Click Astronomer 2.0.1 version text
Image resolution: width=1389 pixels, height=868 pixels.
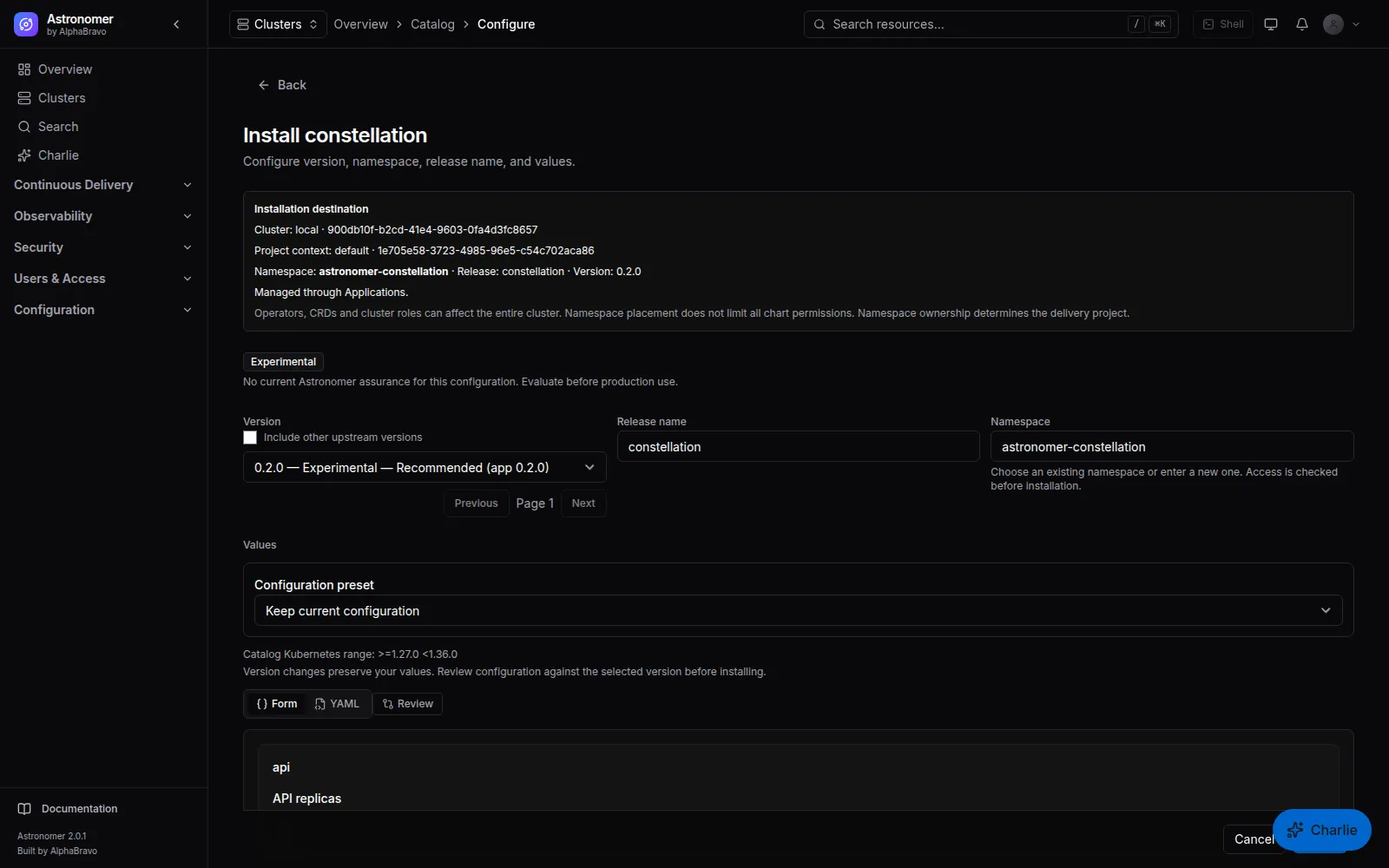click(x=52, y=837)
